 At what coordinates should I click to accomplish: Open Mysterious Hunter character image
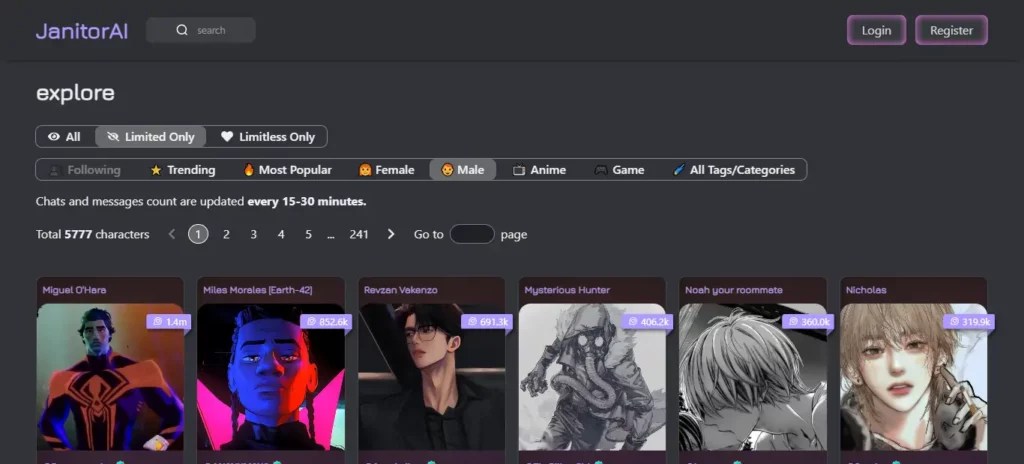click(x=592, y=377)
